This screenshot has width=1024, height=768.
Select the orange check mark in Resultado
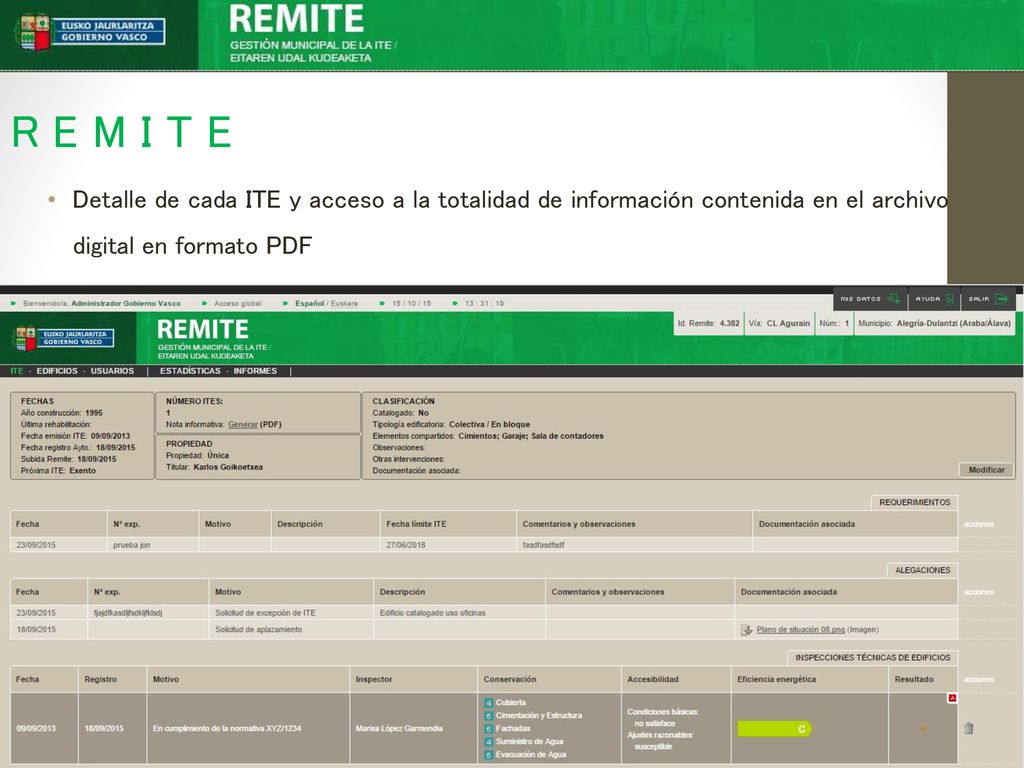point(923,728)
